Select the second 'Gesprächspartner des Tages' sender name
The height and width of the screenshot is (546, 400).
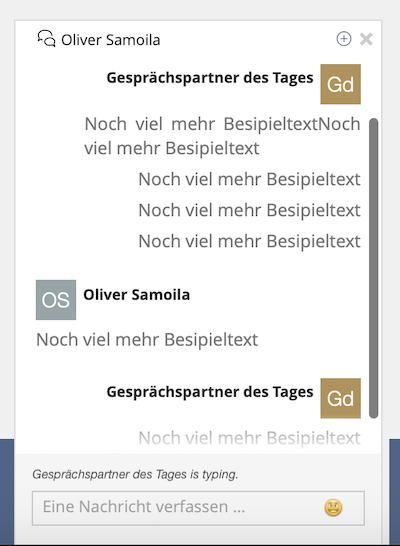tap(210, 392)
